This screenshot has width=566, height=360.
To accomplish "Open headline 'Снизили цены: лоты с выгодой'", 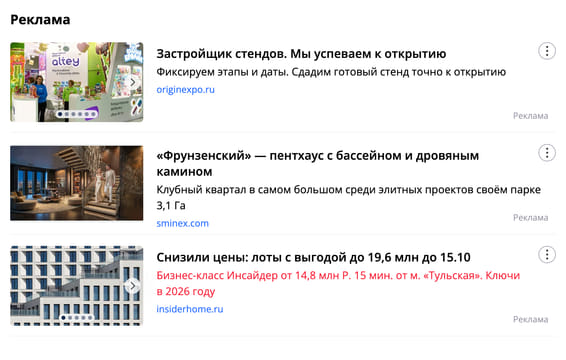I will 313,257.
